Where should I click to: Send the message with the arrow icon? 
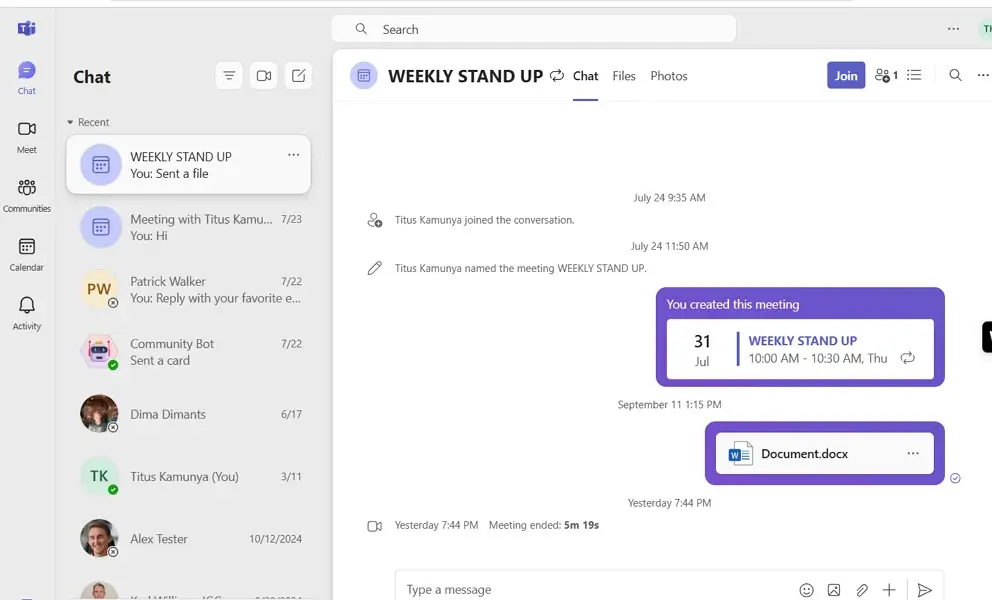[925, 590]
